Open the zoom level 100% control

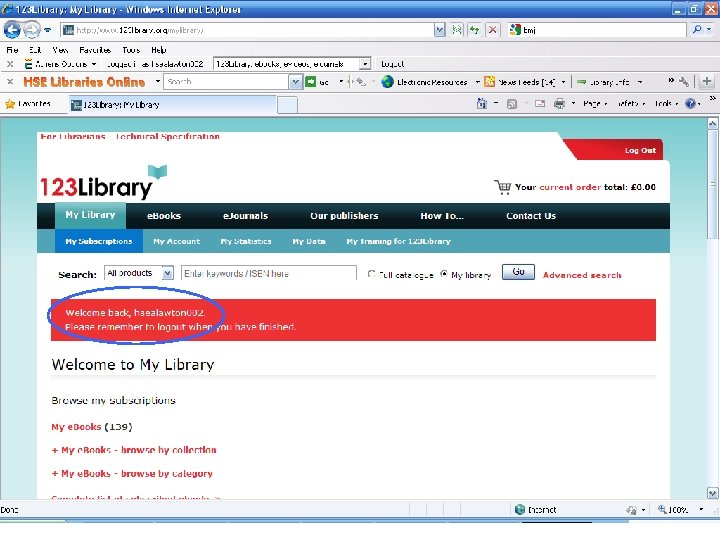click(x=681, y=510)
